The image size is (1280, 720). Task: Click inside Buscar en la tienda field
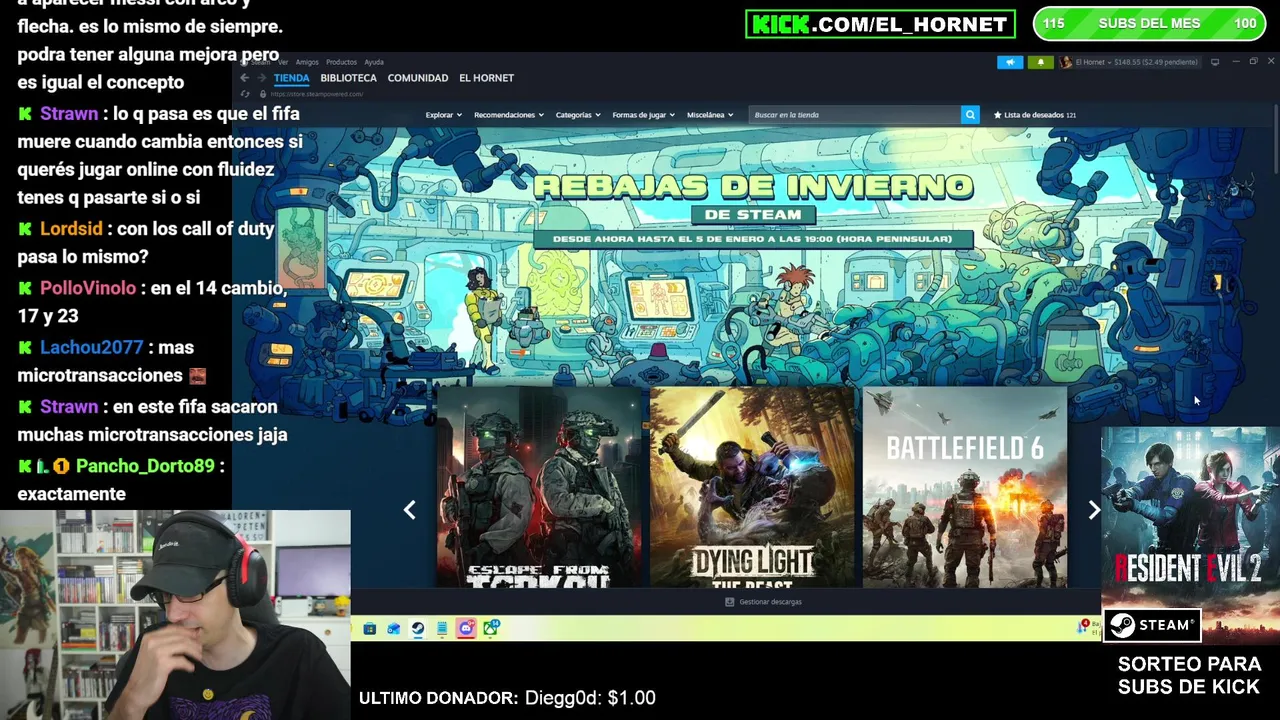(x=855, y=115)
